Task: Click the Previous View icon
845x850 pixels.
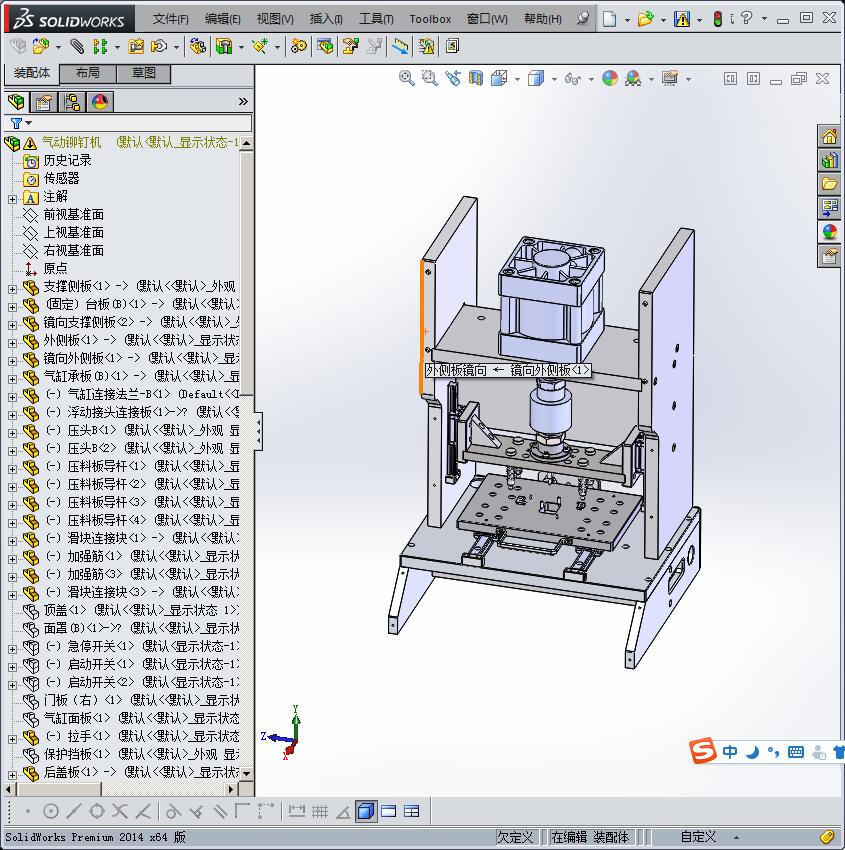Action: (x=453, y=79)
